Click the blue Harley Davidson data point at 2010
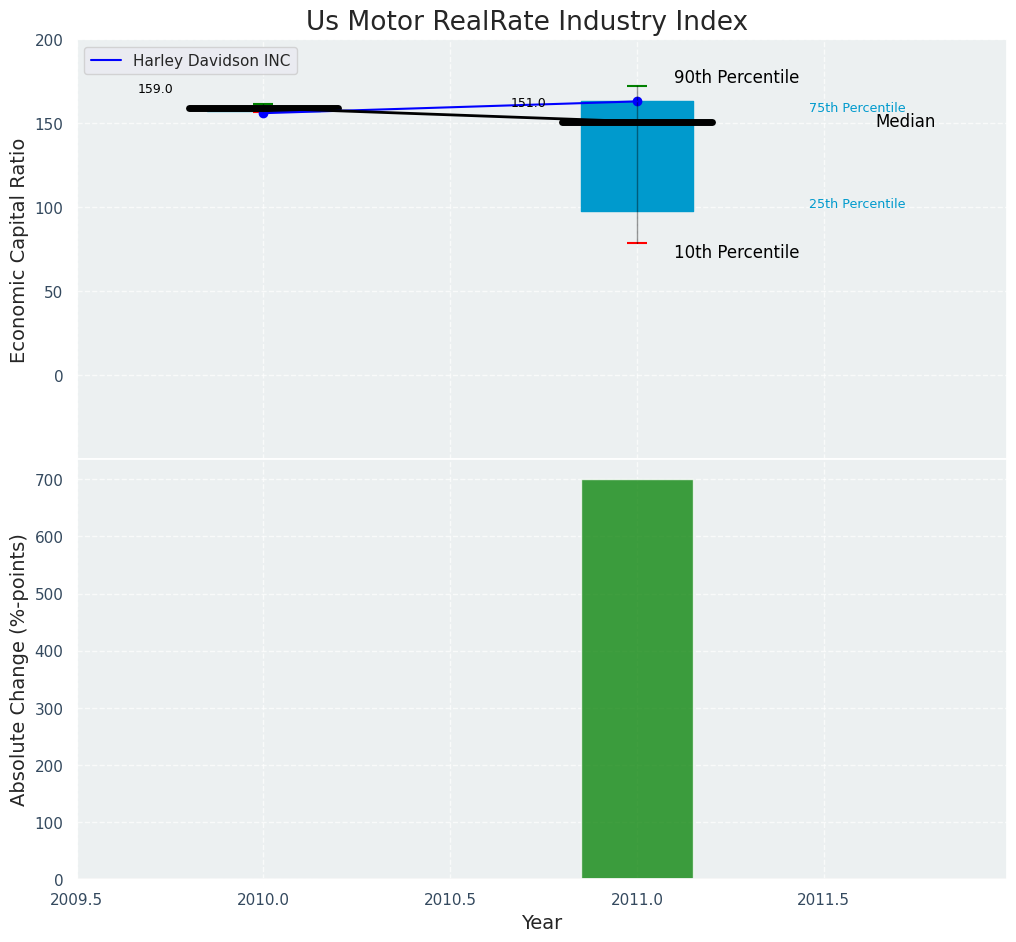 click(263, 113)
